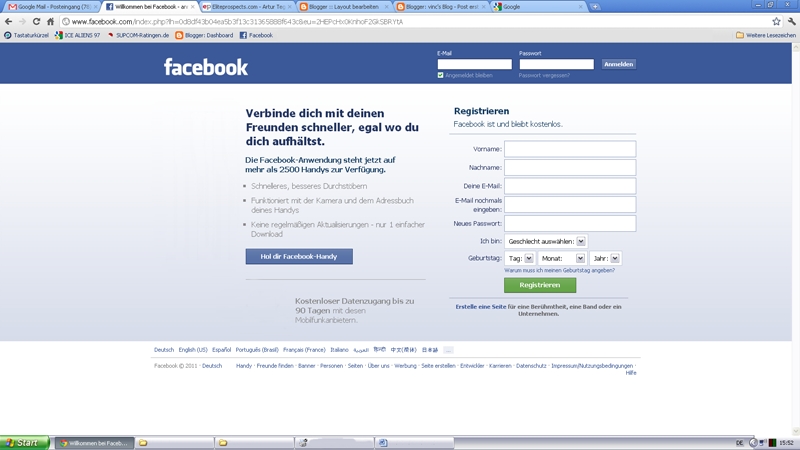The height and width of the screenshot is (450, 800).
Task: Open the Karrieren footer link
Action: pos(500,366)
